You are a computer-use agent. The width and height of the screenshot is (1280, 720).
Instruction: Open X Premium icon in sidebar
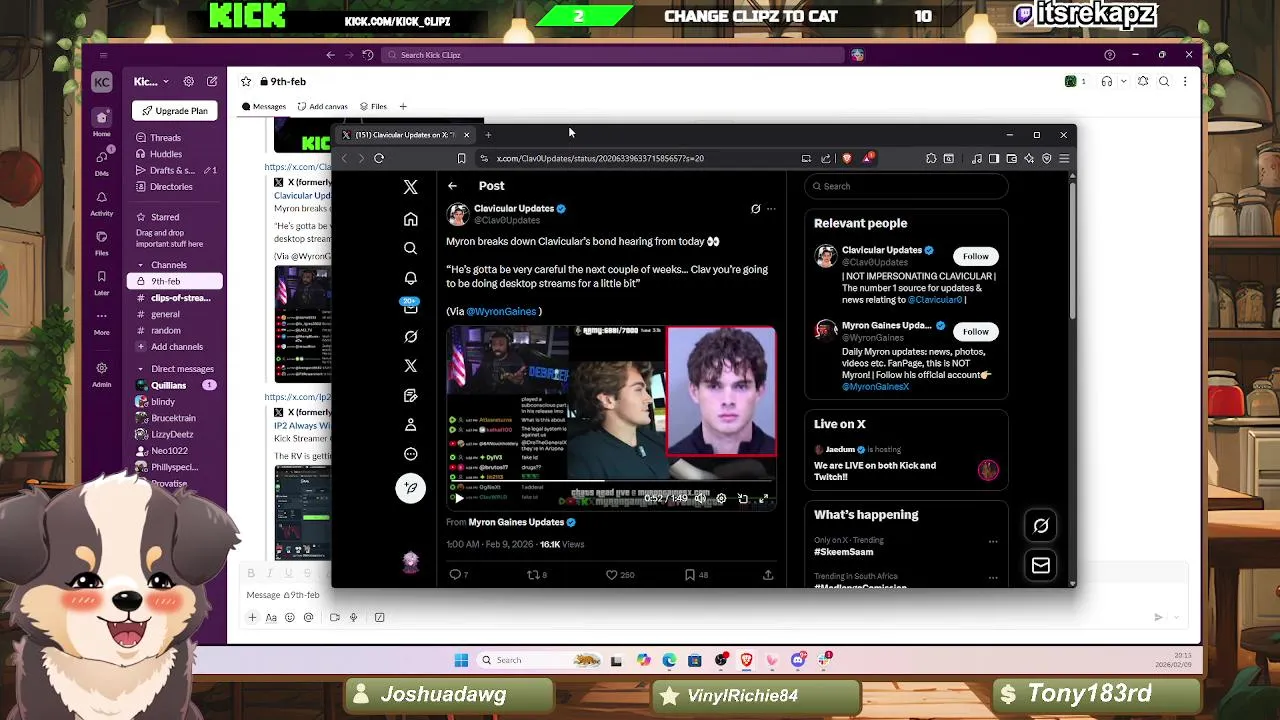point(410,366)
